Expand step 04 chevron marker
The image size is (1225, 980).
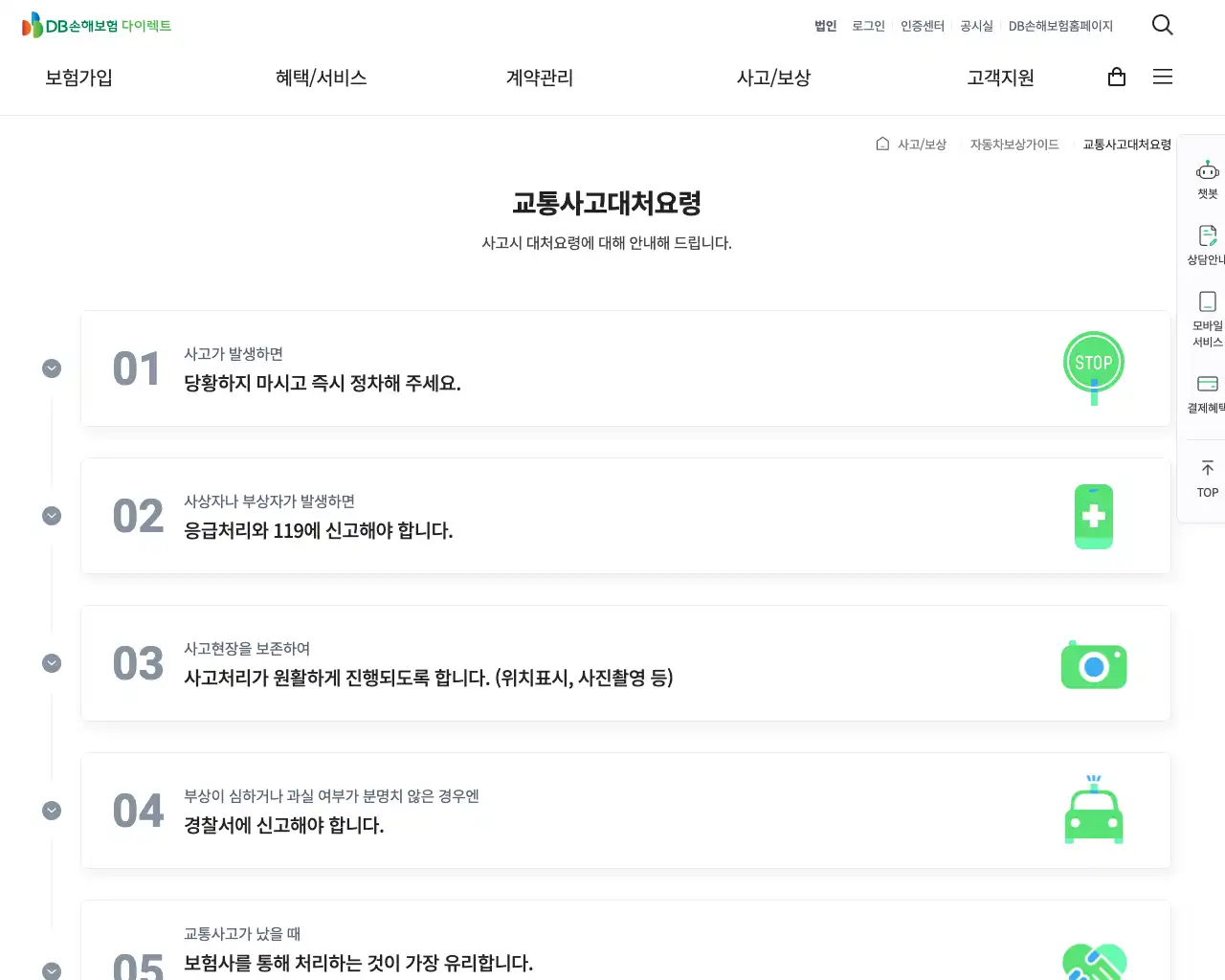pyautogui.click(x=52, y=811)
